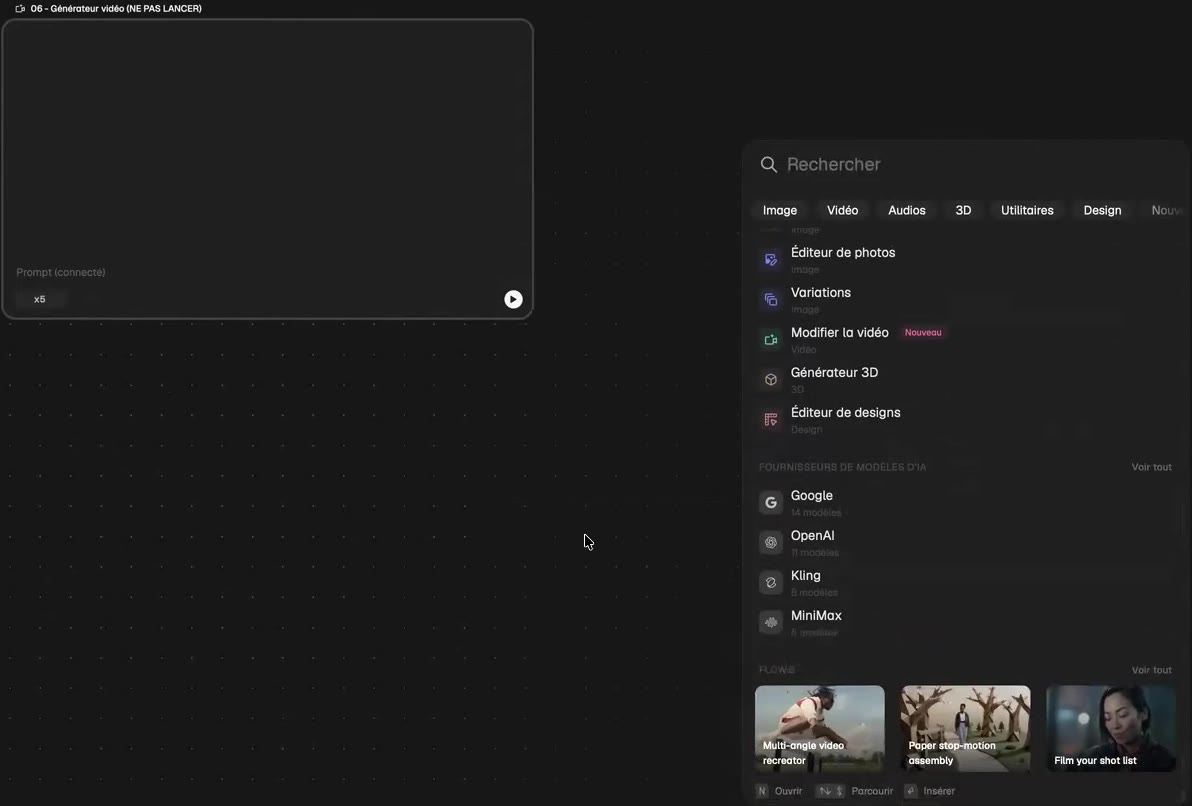Open the x5 count selector

40,300
